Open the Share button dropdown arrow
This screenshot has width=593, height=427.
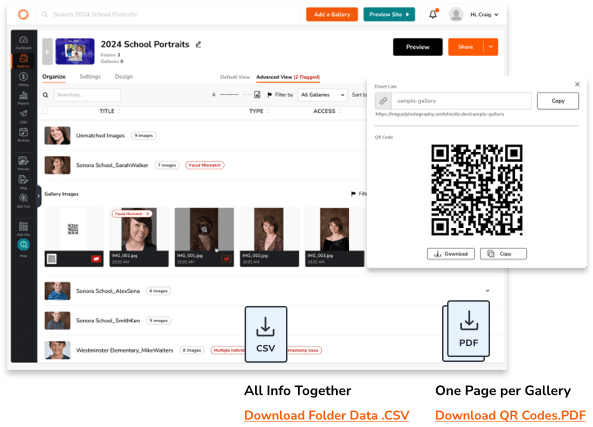[x=491, y=47]
